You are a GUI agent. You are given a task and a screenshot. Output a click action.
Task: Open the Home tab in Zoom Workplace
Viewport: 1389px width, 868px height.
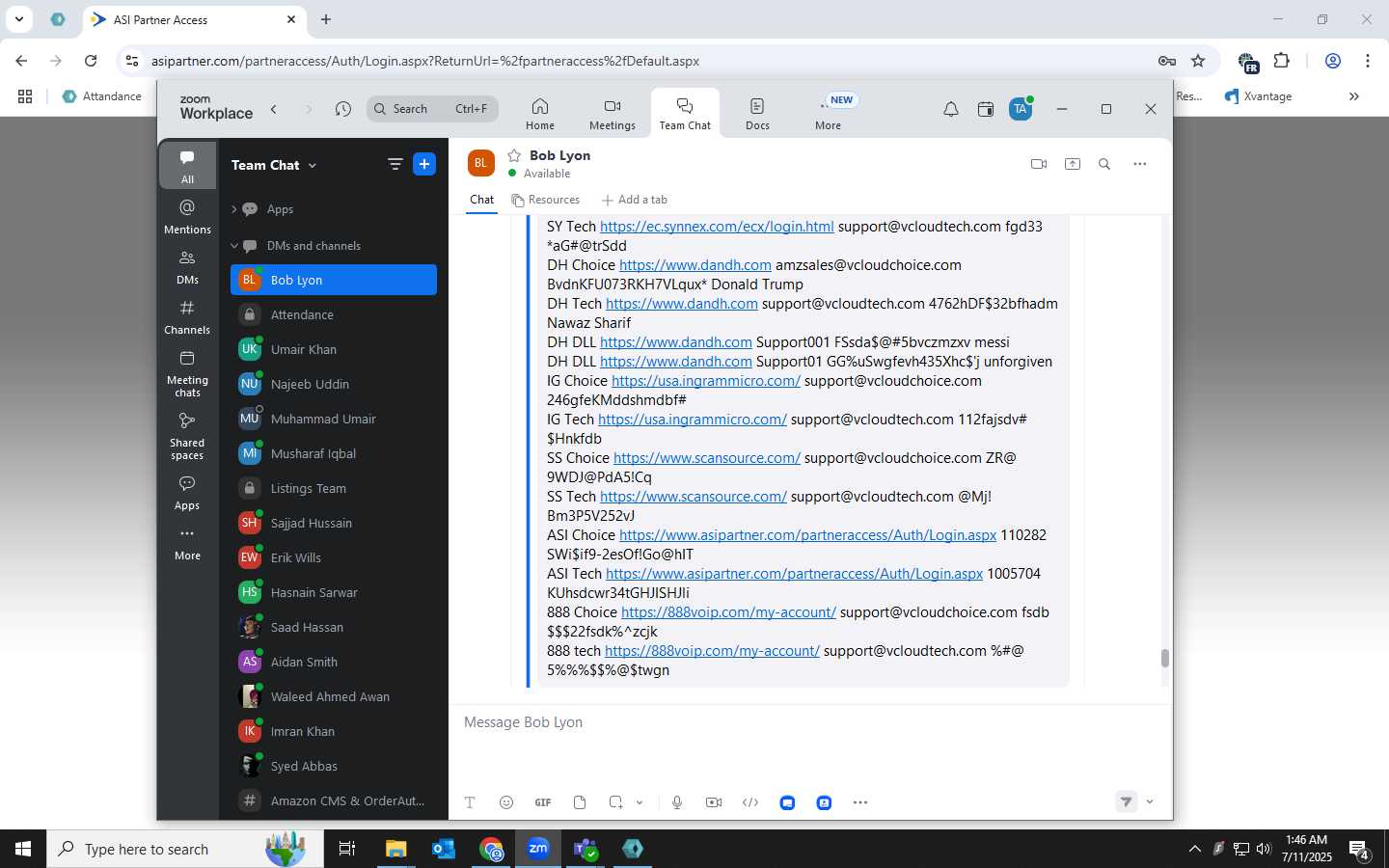(540, 114)
